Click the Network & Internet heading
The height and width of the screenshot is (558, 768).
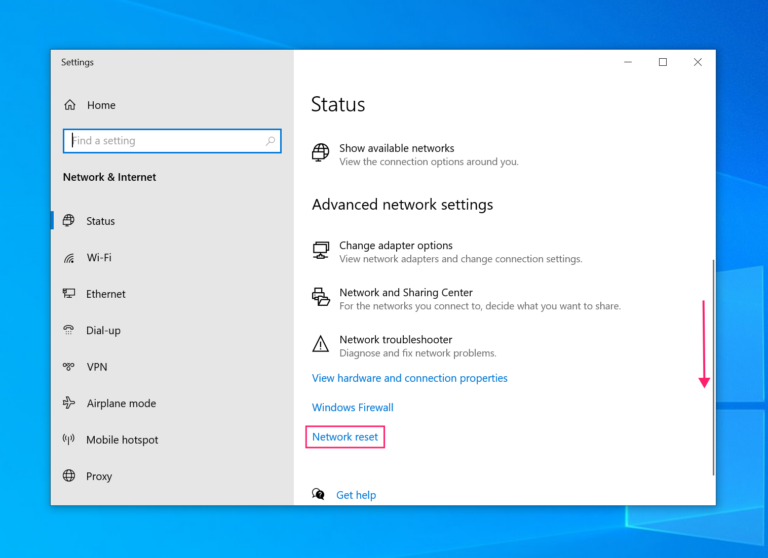click(109, 177)
